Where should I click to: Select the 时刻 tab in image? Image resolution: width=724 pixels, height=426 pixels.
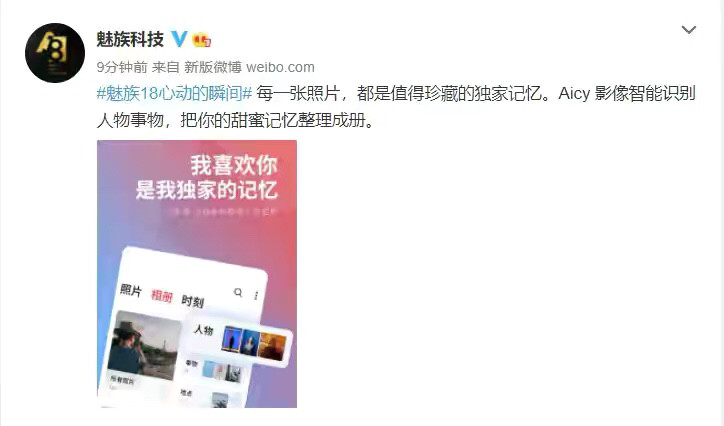click(x=193, y=301)
